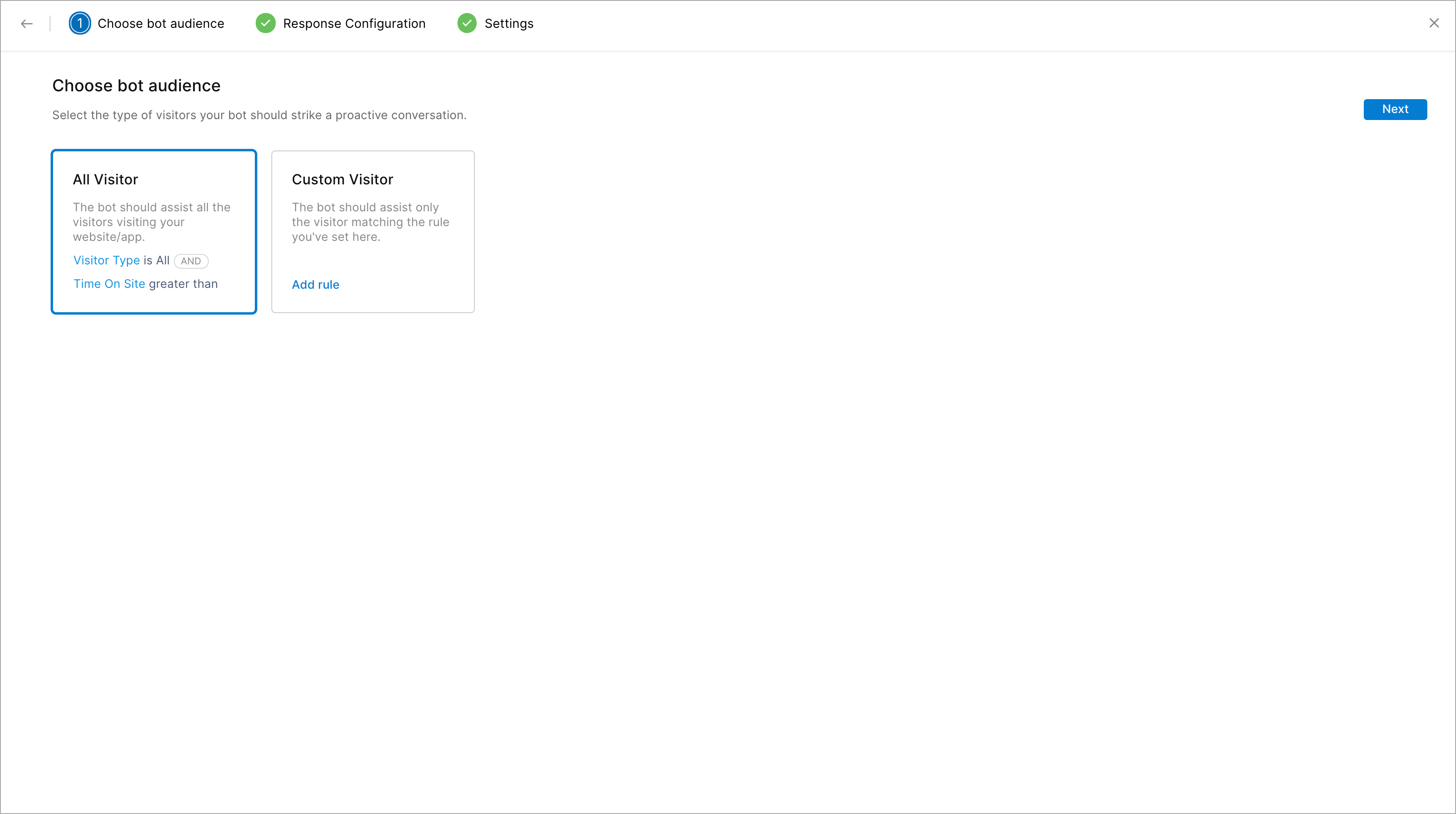Click the "is All" rule value text
Image resolution: width=1456 pixels, height=814 pixels.
157,260
